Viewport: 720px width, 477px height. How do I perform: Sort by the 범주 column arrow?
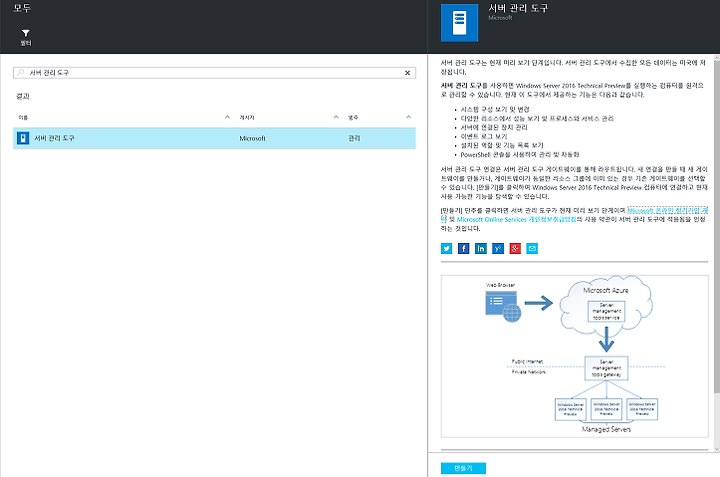click(x=408, y=117)
